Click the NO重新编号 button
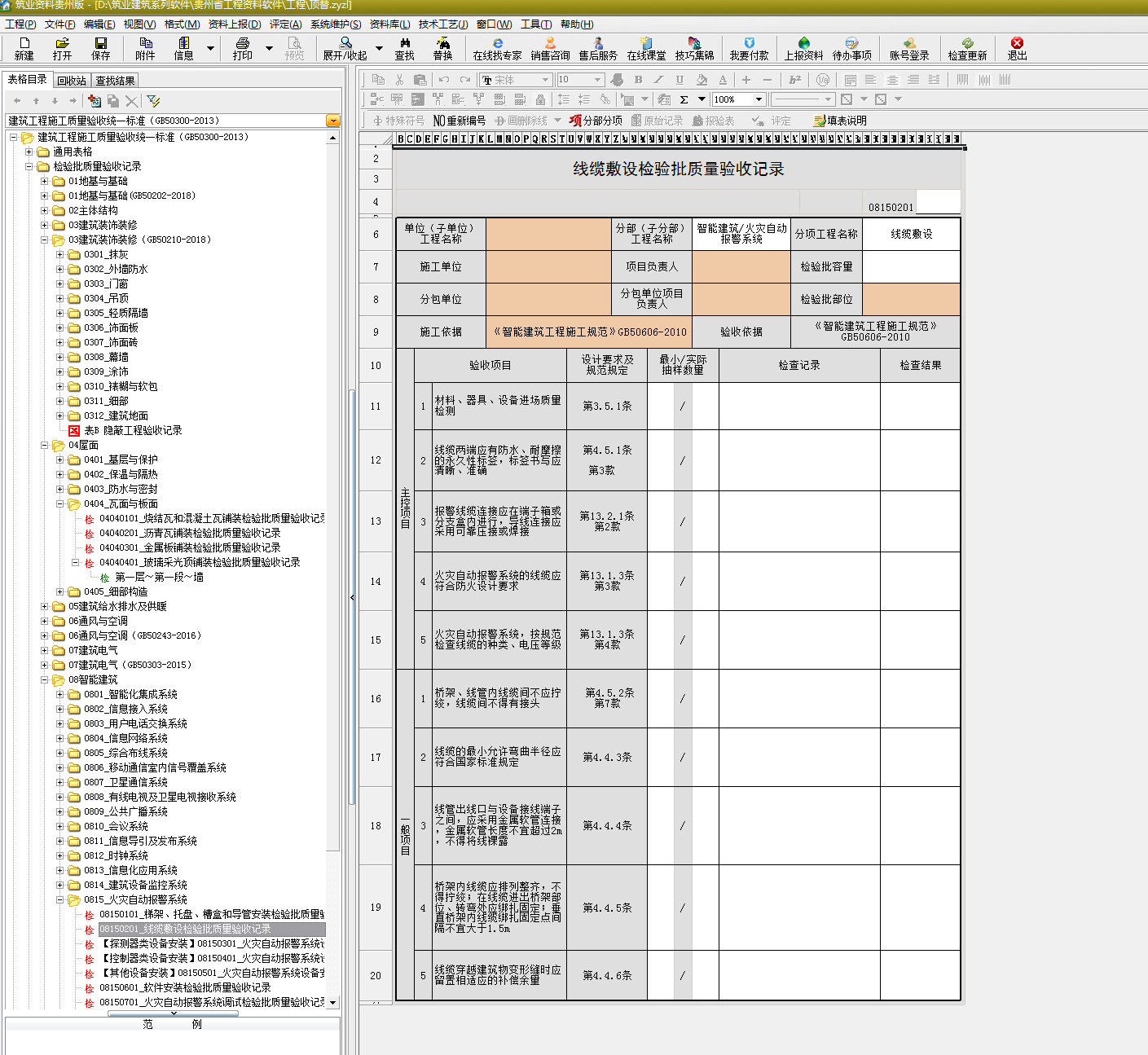This screenshot has width=1148, height=1055. [x=459, y=121]
